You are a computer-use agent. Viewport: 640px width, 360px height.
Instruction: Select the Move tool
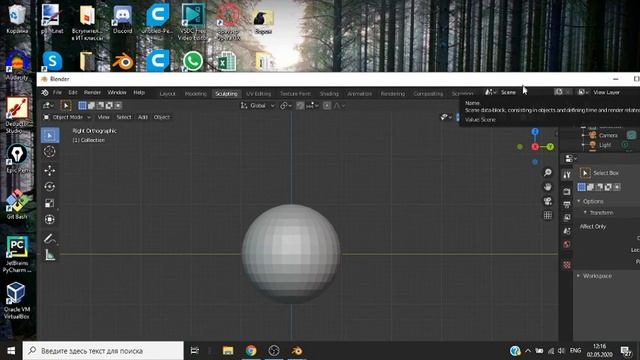[x=50, y=170]
